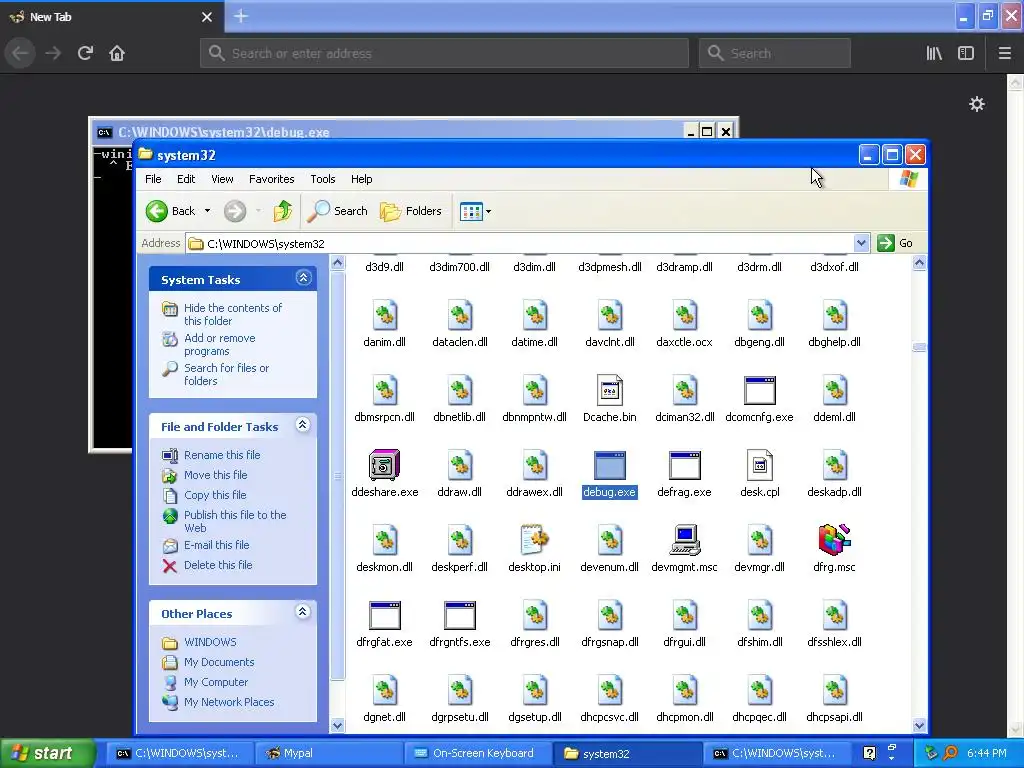
Task: Click the Up folder toolbar icon
Action: click(283, 211)
